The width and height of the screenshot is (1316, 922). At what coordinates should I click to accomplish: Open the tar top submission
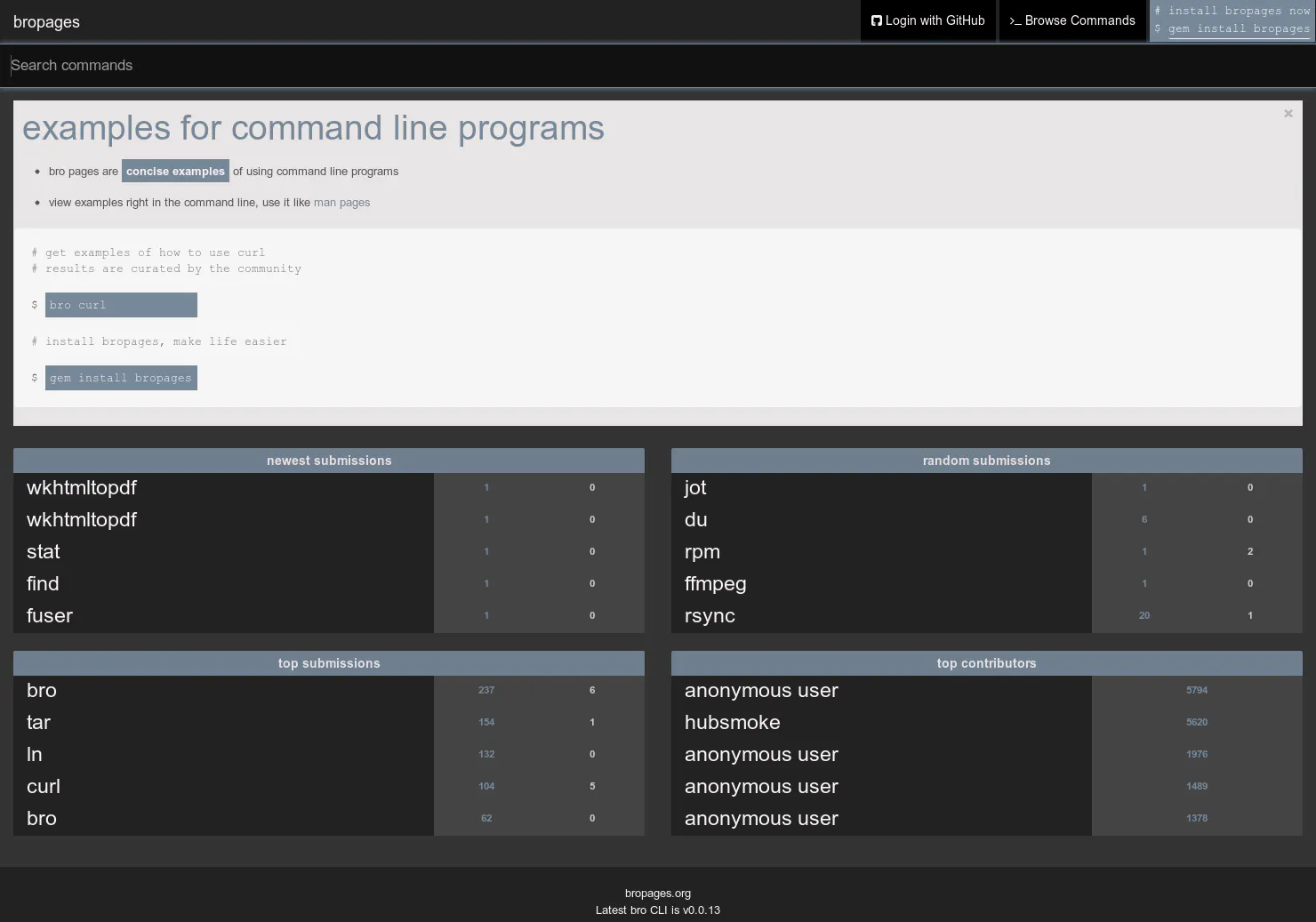pos(38,722)
